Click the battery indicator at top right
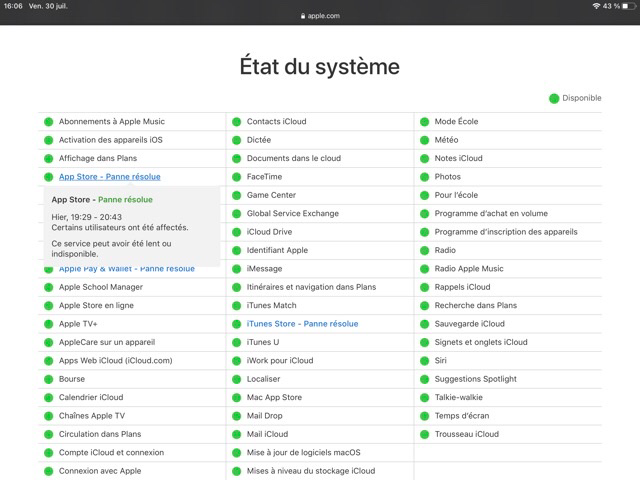 [x=627, y=6]
